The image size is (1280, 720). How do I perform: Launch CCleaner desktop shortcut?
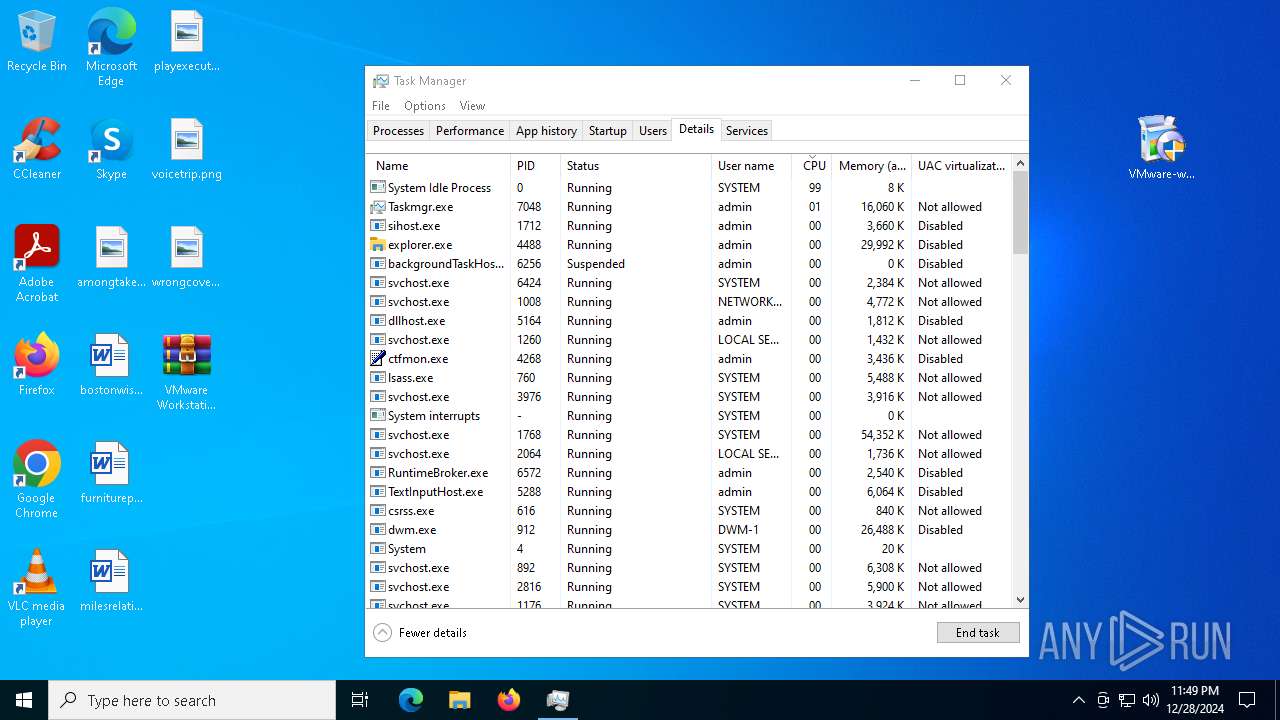(37, 150)
